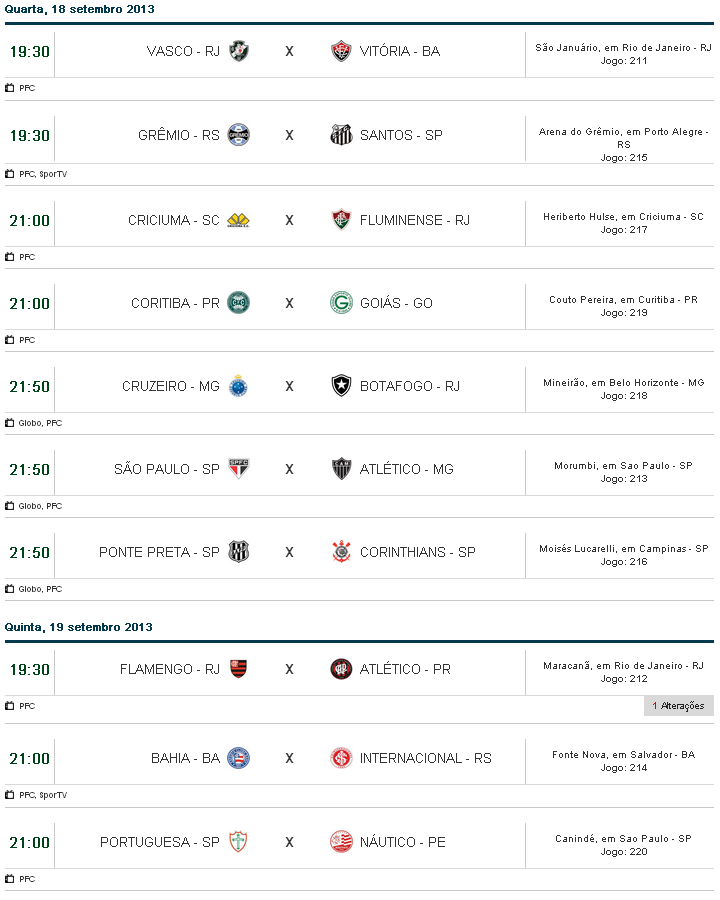Click the Quinta, 19 setembro 2013 header
The width and height of the screenshot is (720, 900).
(78, 627)
